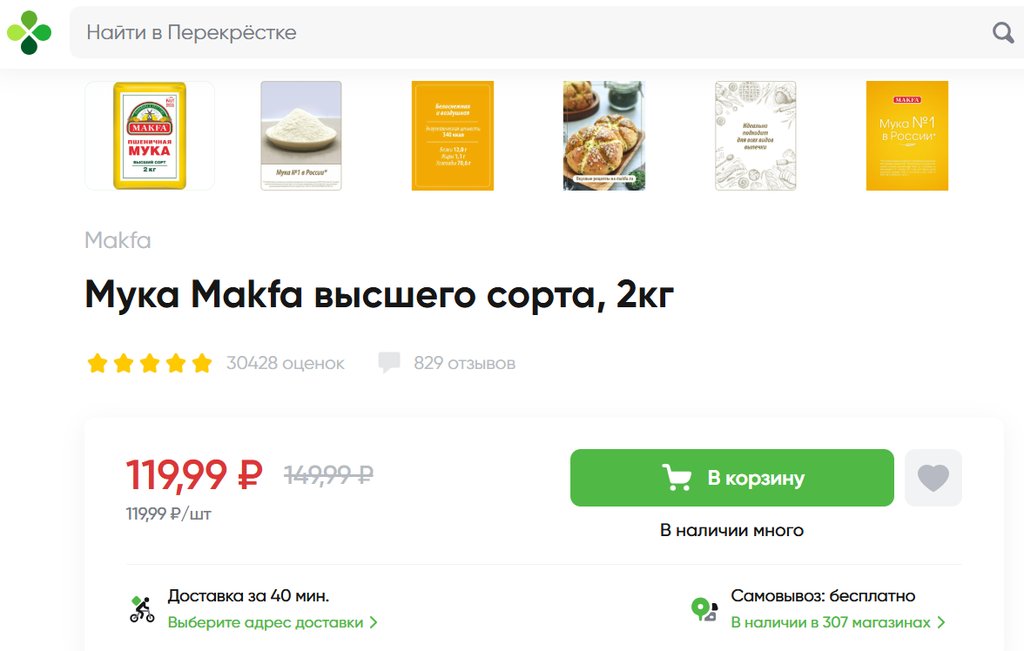This screenshot has height=651, width=1024.
Task: Click the delivery cyclist icon
Action: point(141,609)
